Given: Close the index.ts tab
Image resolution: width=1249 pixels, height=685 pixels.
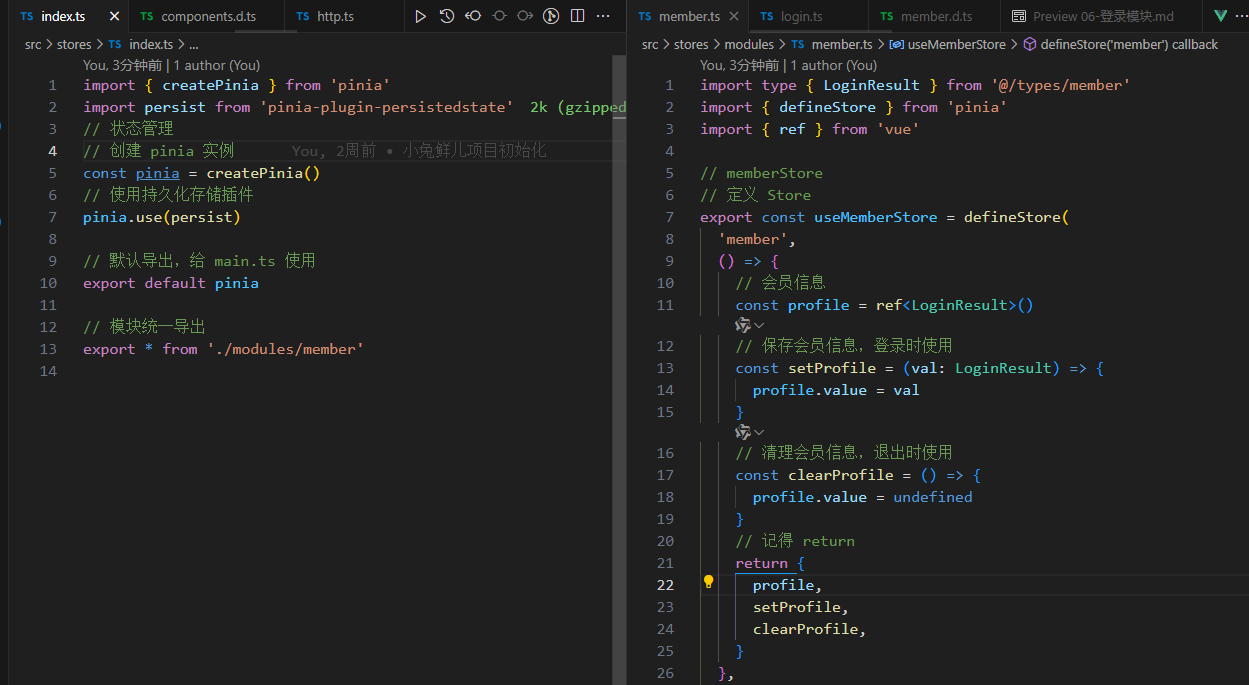Looking at the screenshot, I should pyautogui.click(x=114, y=17).
